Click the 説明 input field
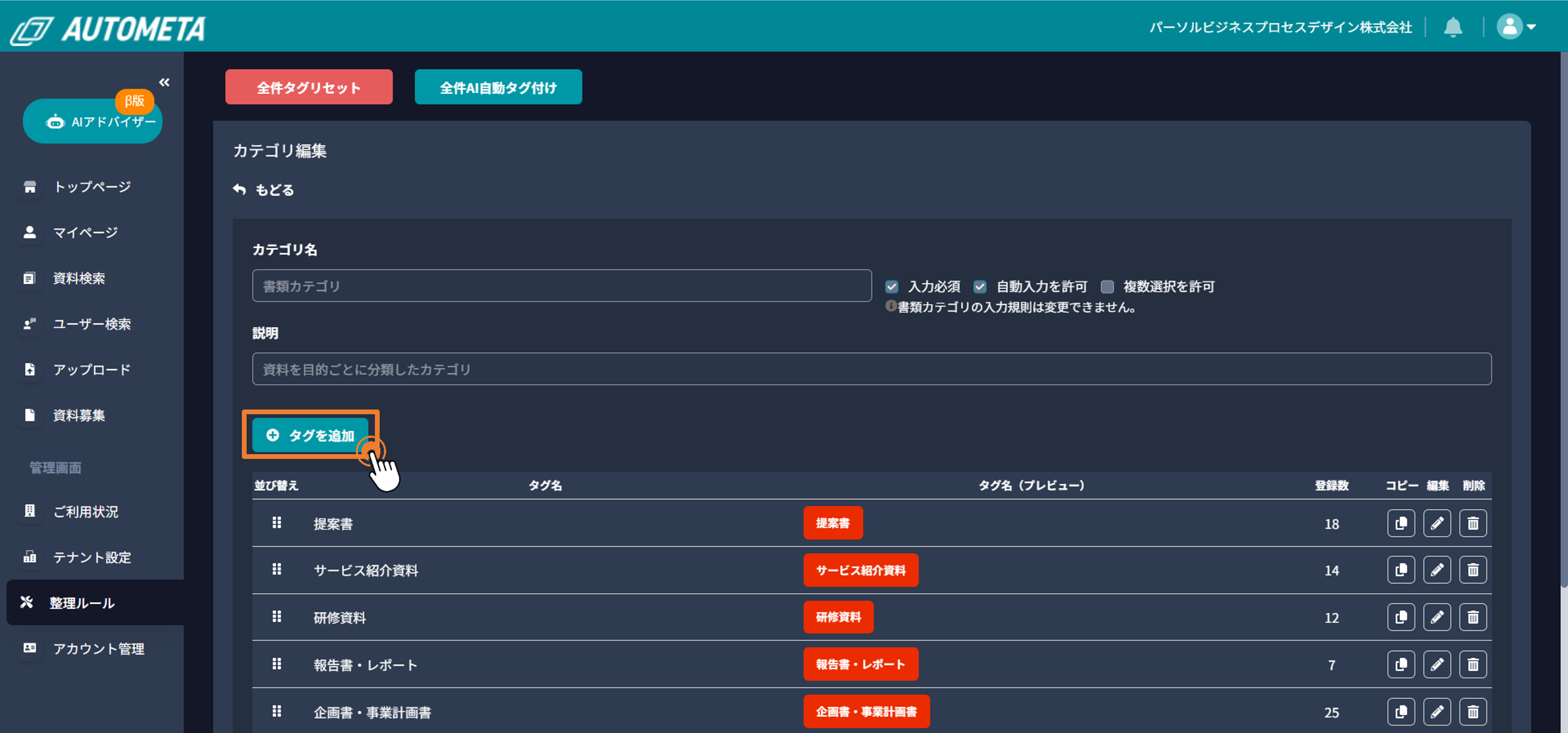1568x733 pixels. pyautogui.click(x=871, y=369)
